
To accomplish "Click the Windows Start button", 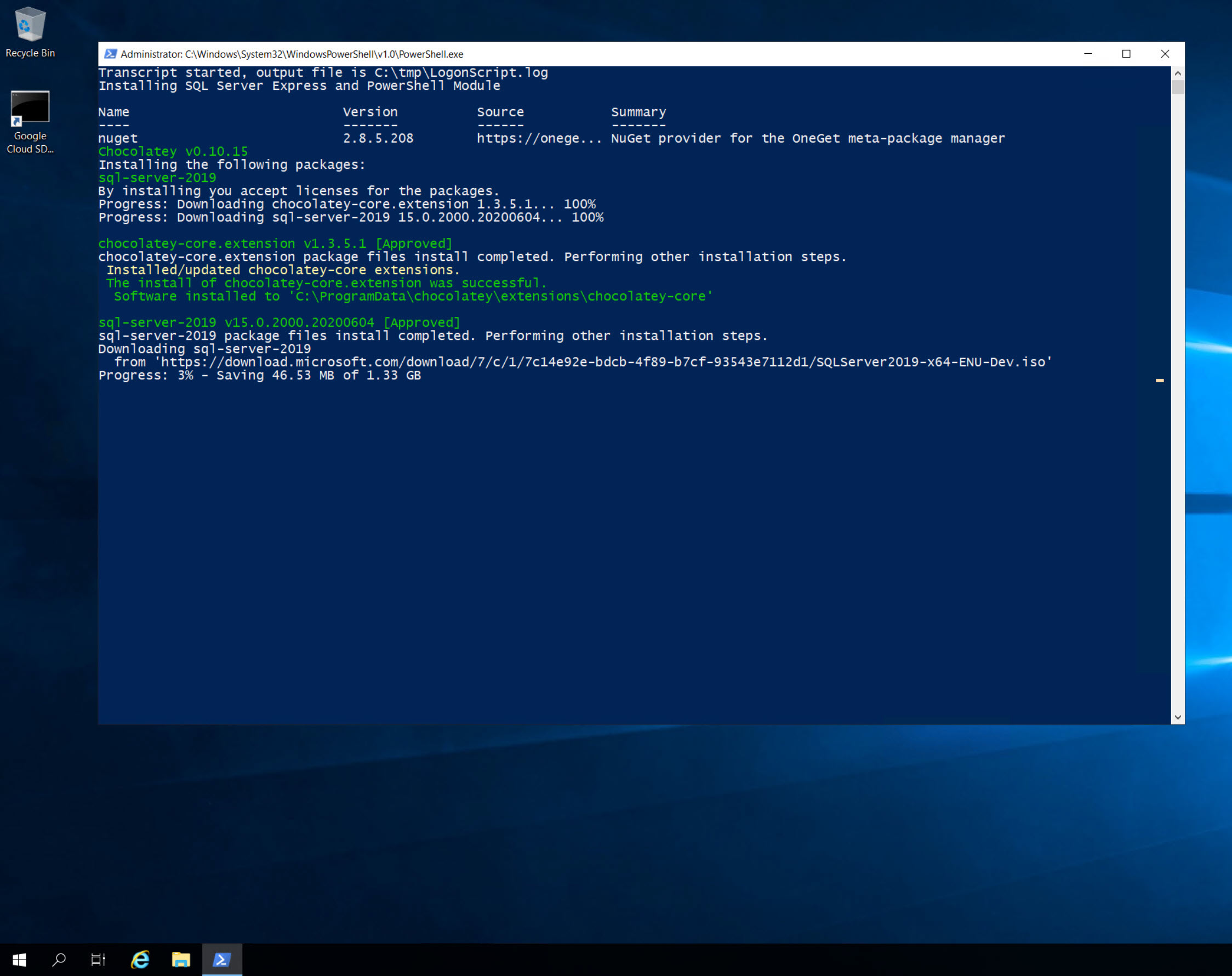I will click(x=19, y=960).
